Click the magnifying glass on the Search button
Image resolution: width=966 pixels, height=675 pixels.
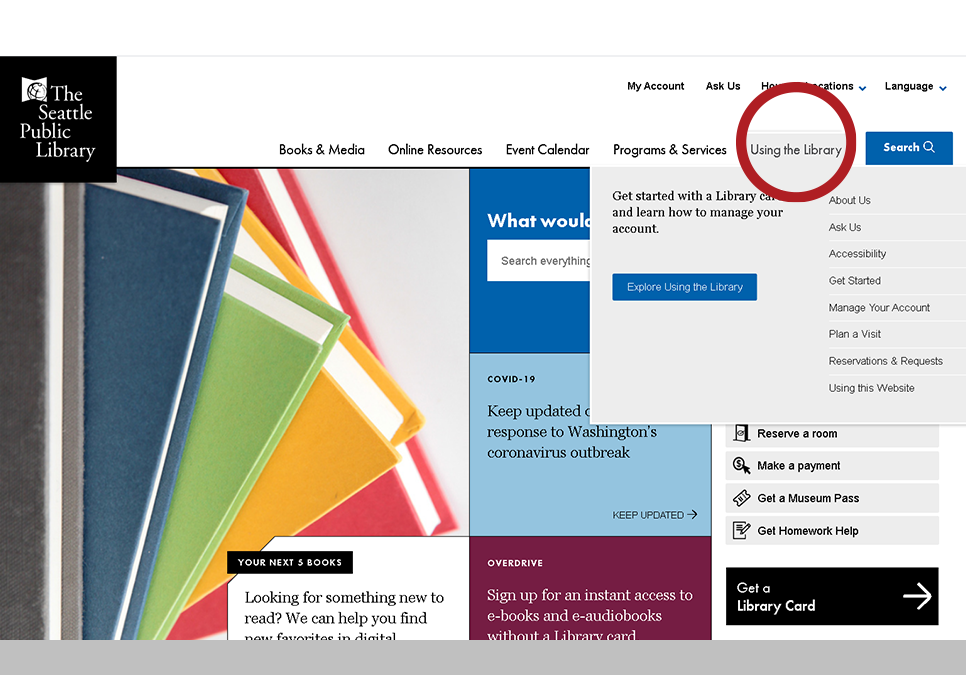pyautogui.click(x=931, y=147)
